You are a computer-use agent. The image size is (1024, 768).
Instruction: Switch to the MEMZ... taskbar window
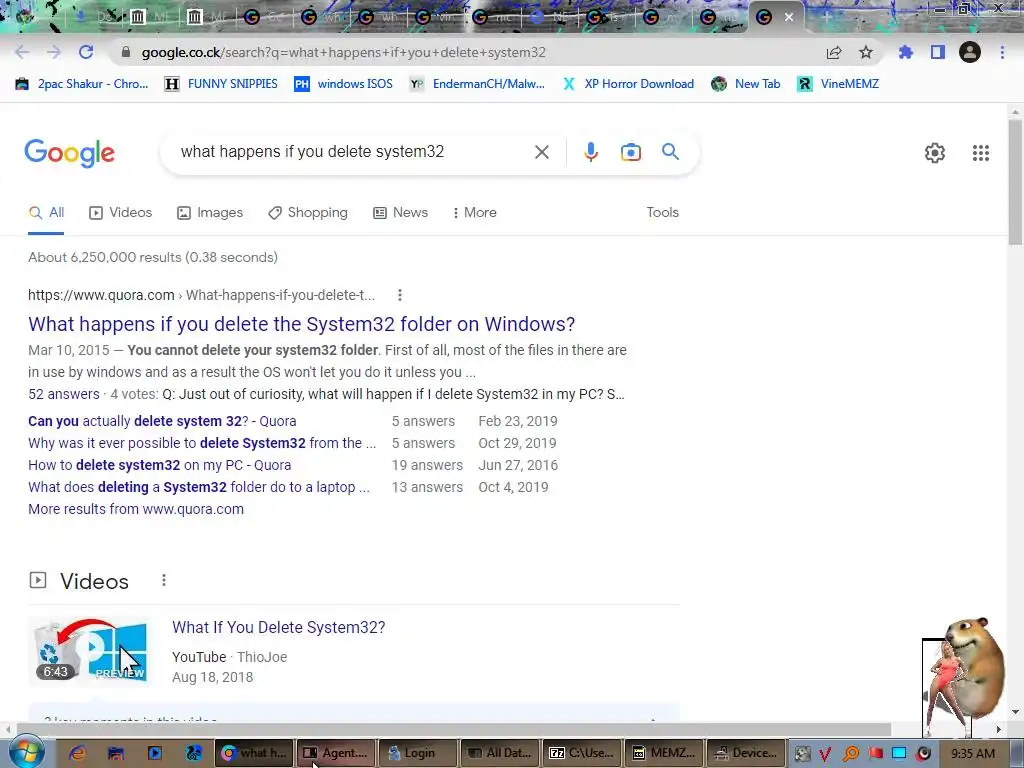pyautogui.click(x=664, y=753)
